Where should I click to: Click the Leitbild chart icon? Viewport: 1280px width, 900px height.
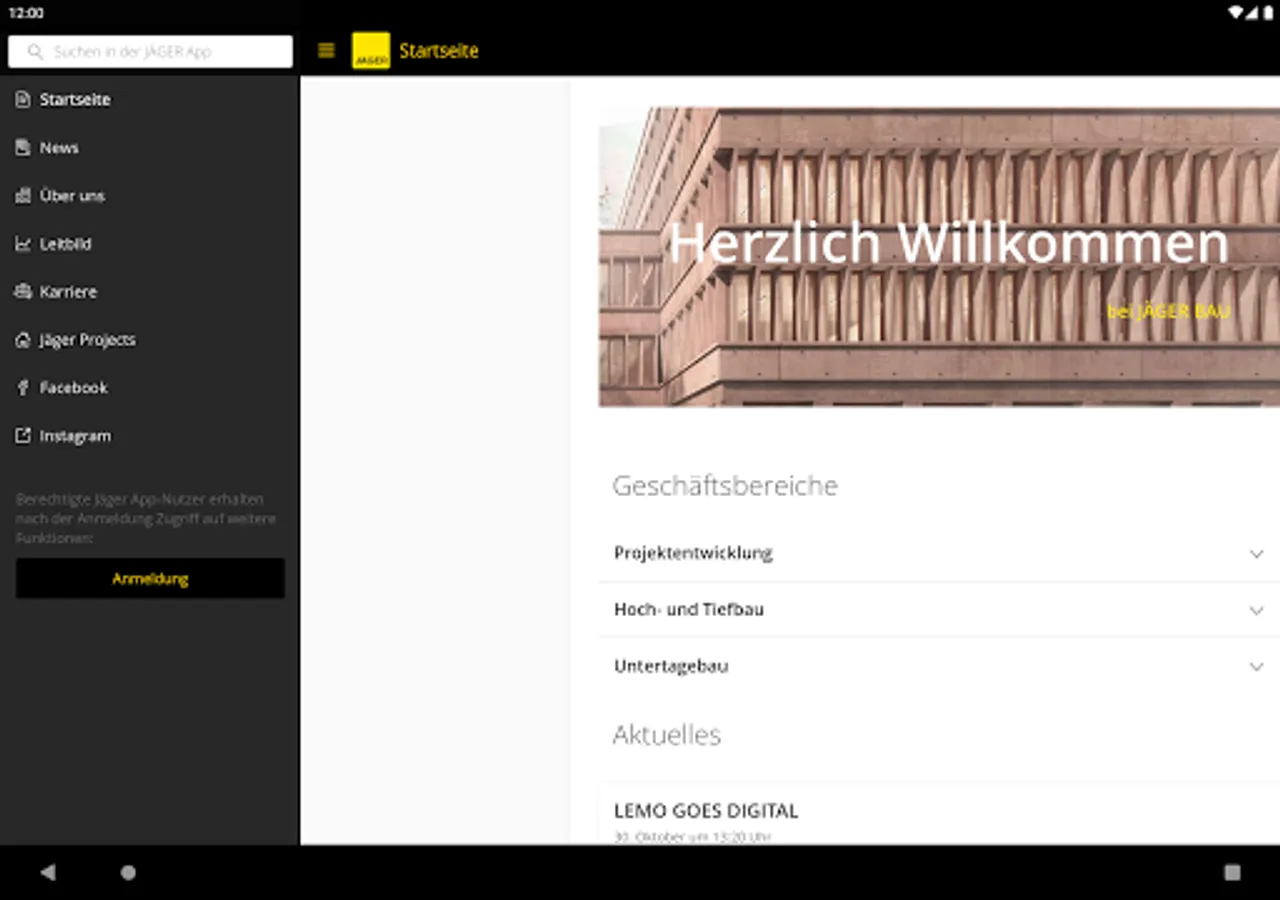(23, 244)
